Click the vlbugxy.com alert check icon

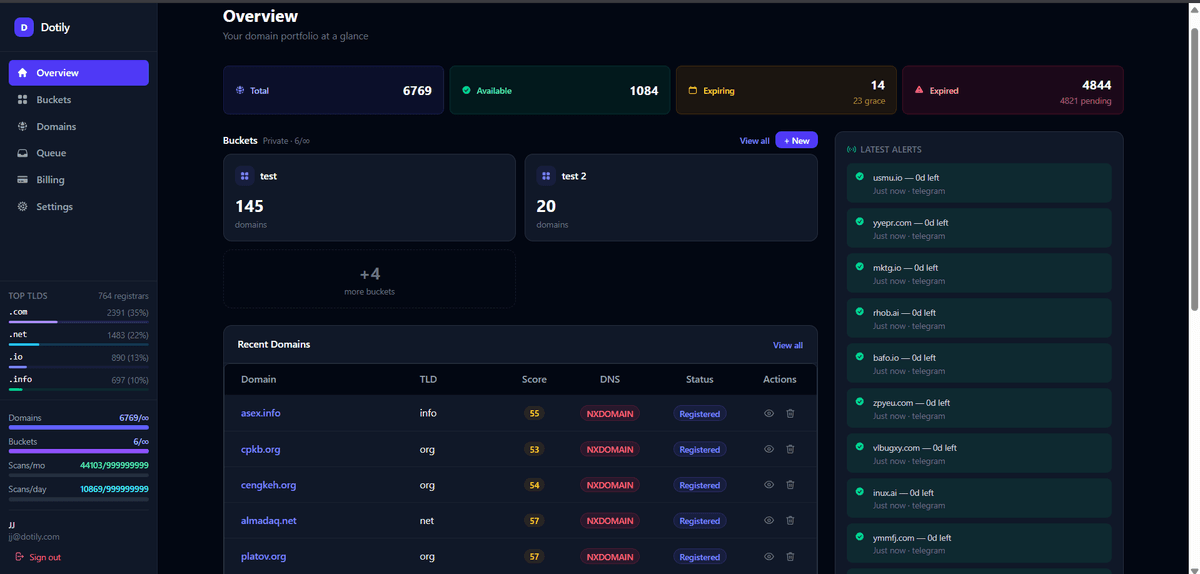859,447
